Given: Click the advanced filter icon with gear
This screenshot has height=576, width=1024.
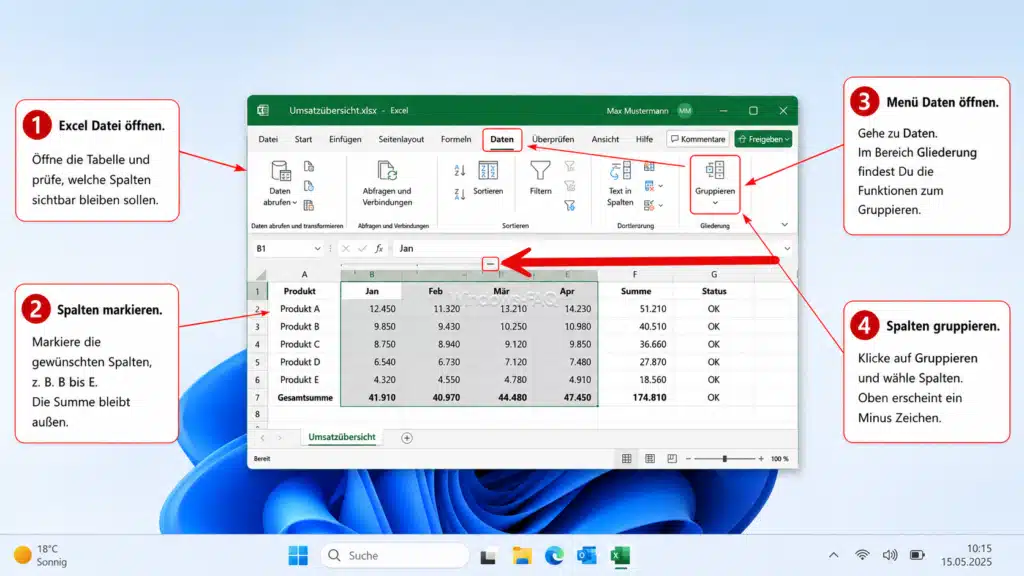Looking at the screenshot, I should point(569,206).
